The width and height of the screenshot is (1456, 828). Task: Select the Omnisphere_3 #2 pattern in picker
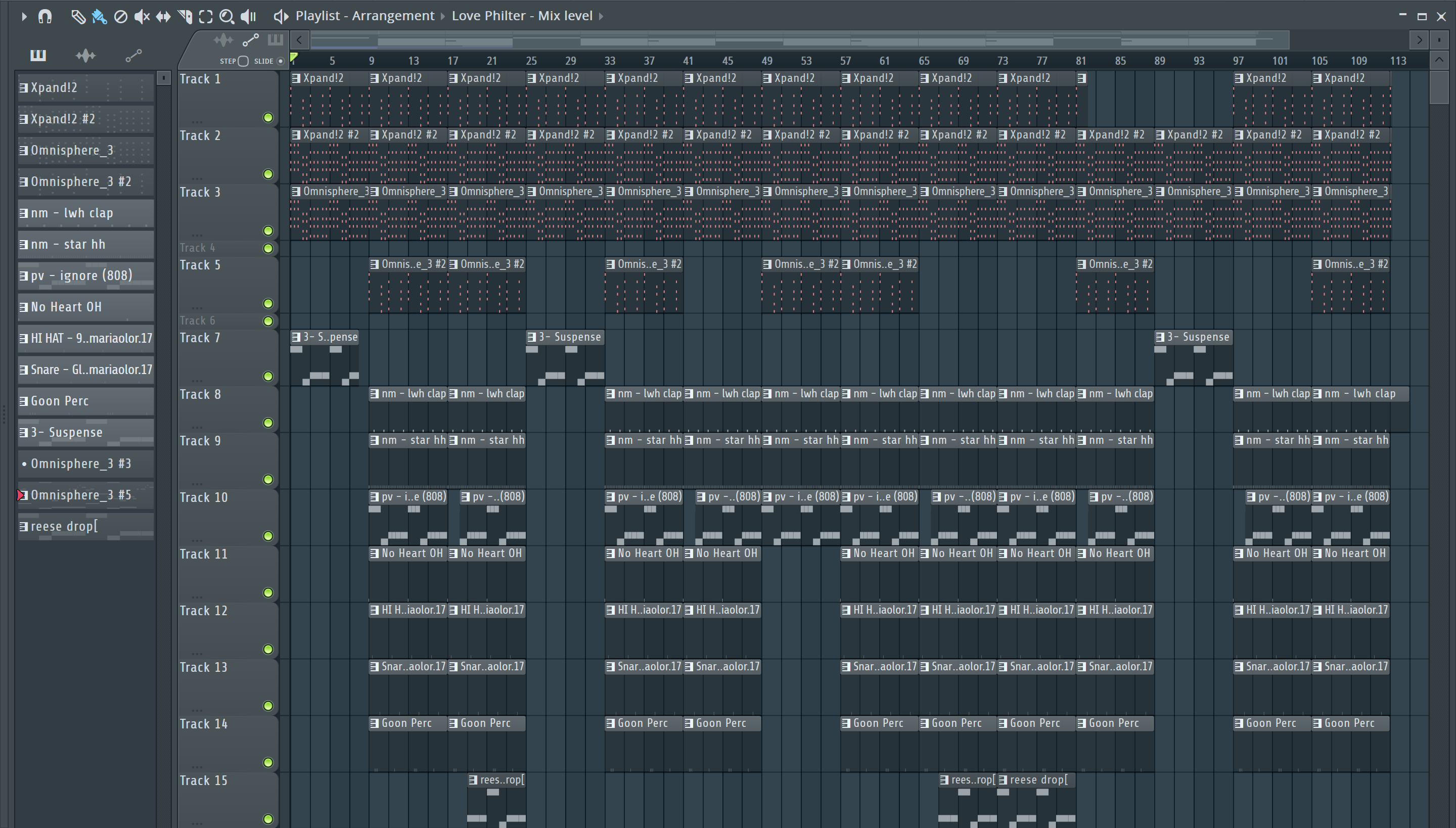86,182
